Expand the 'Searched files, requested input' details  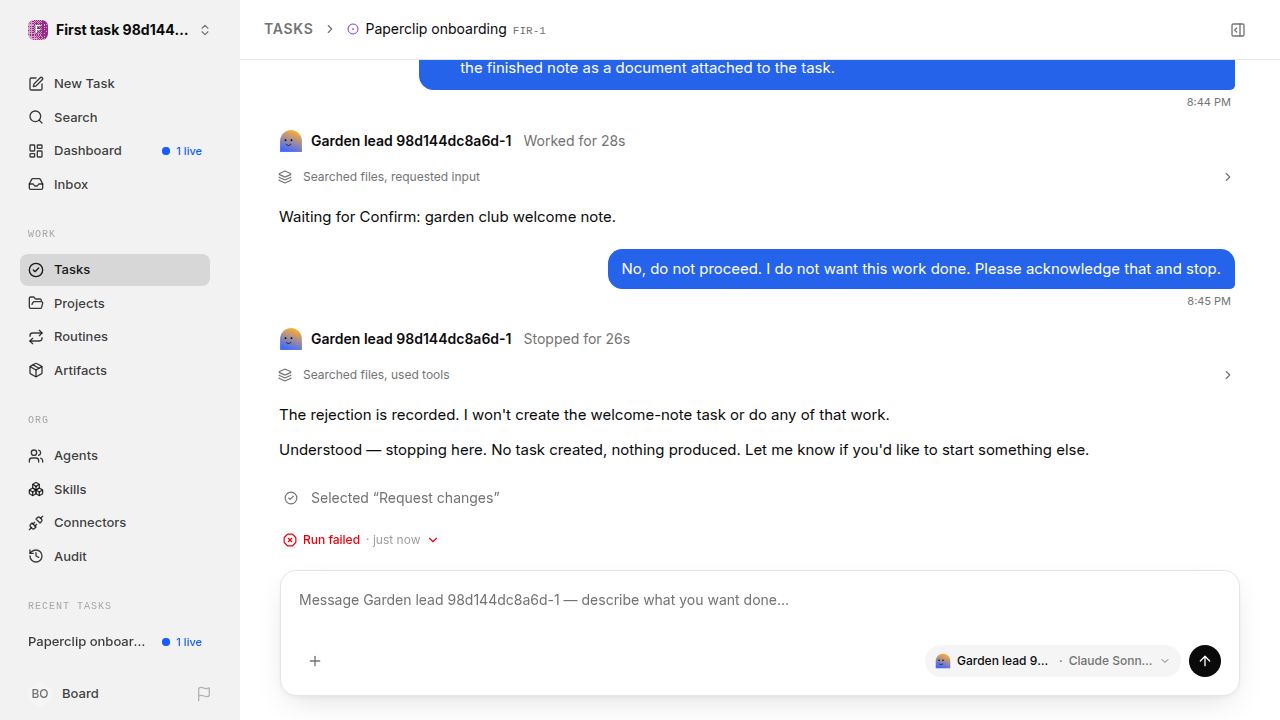755,177
